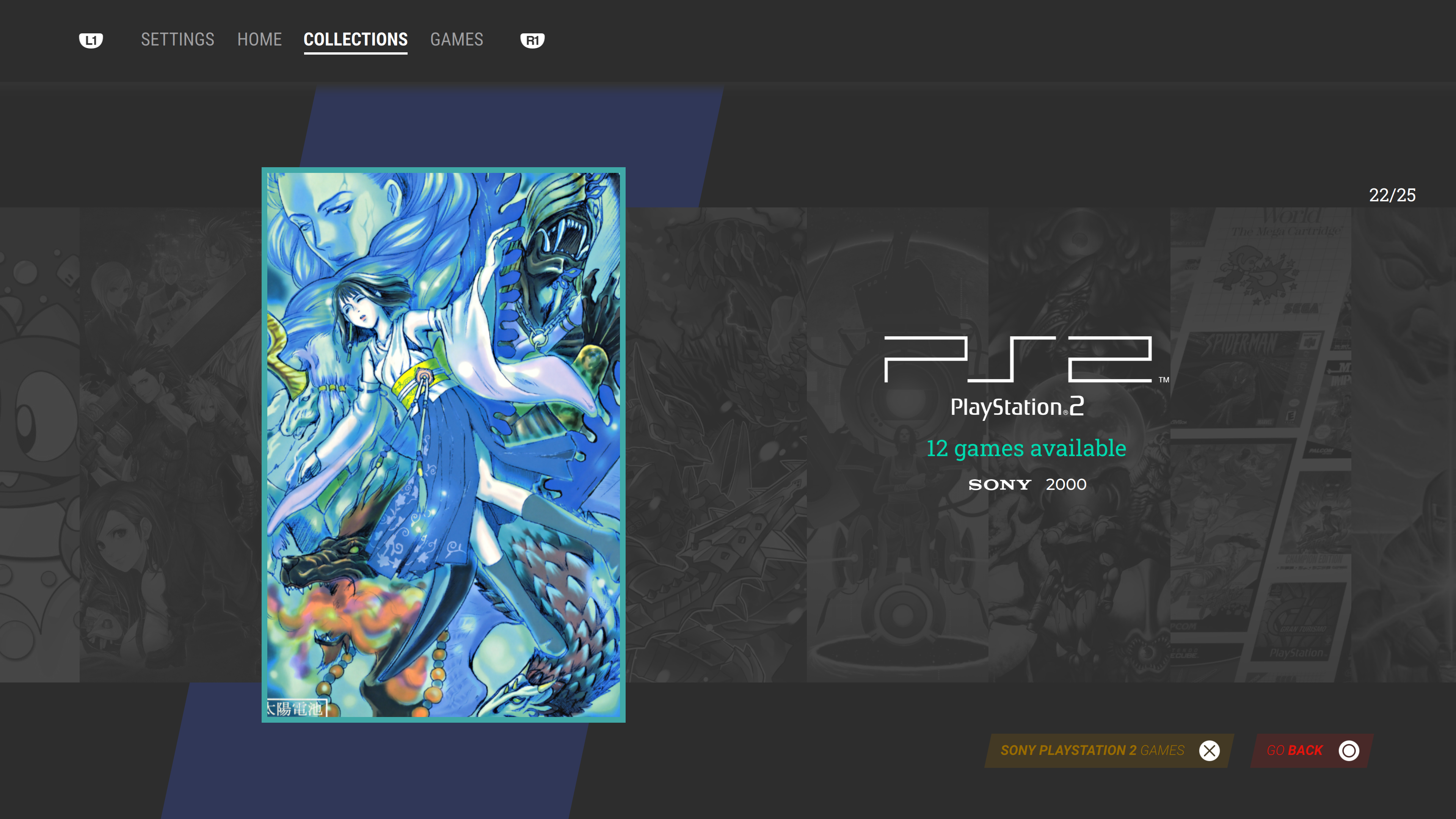Click the X cross button icon
The height and width of the screenshot is (819, 1456).
tap(1209, 751)
